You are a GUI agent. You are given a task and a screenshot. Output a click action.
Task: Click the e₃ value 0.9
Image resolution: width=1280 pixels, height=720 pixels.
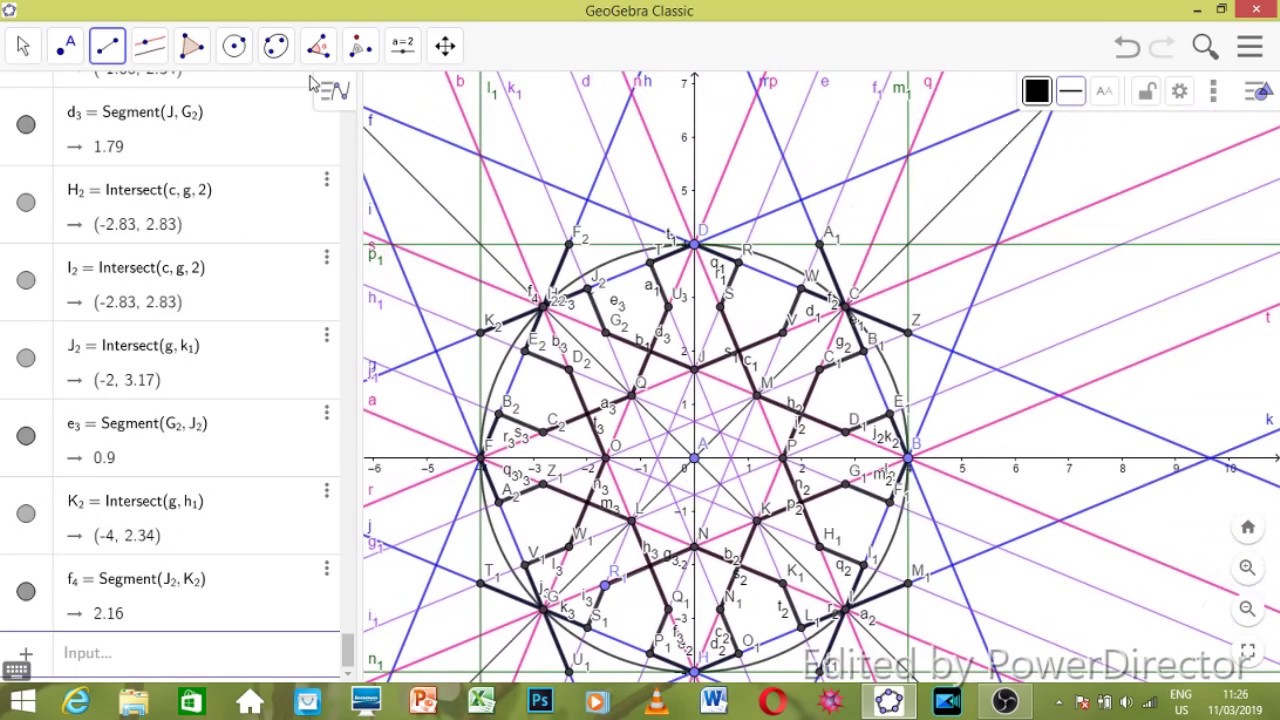[x=104, y=458]
